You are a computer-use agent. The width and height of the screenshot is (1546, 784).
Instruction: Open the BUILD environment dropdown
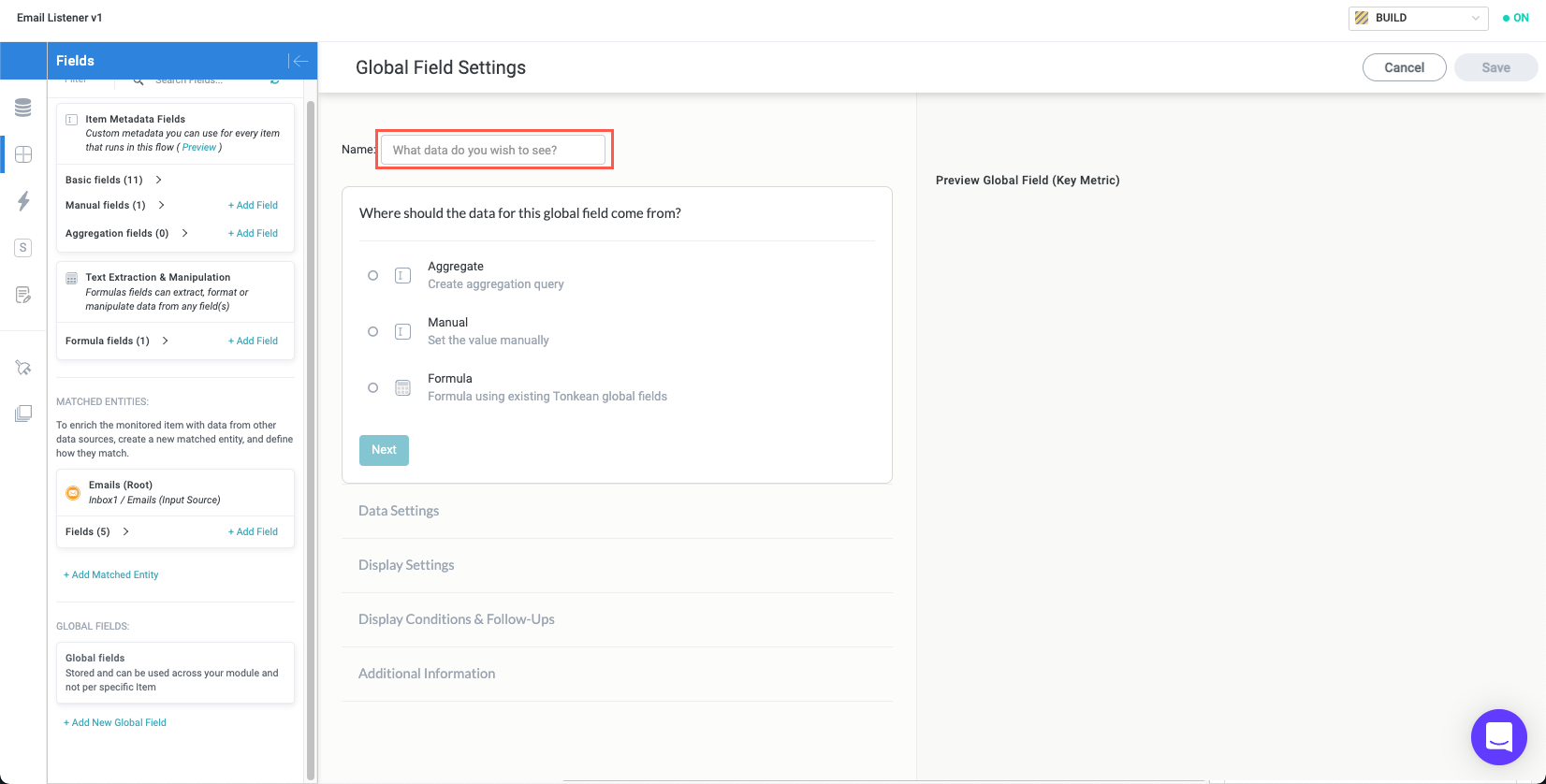pyautogui.click(x=1418, y=18)
